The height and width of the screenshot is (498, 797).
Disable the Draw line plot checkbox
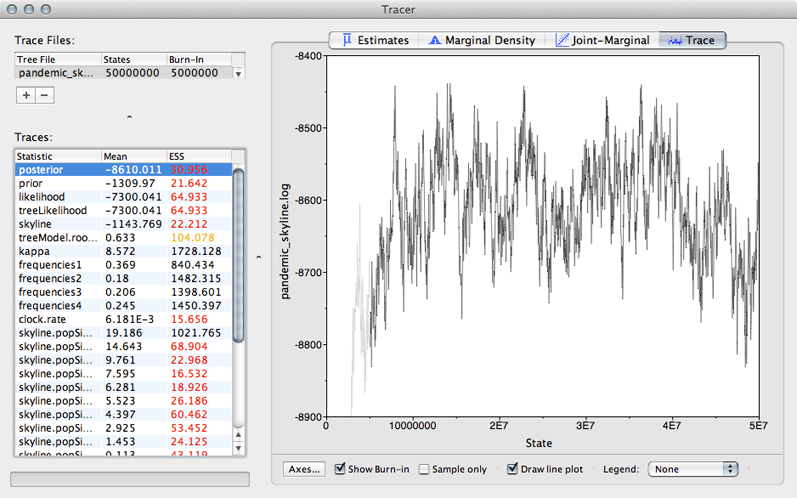(512, 469)
